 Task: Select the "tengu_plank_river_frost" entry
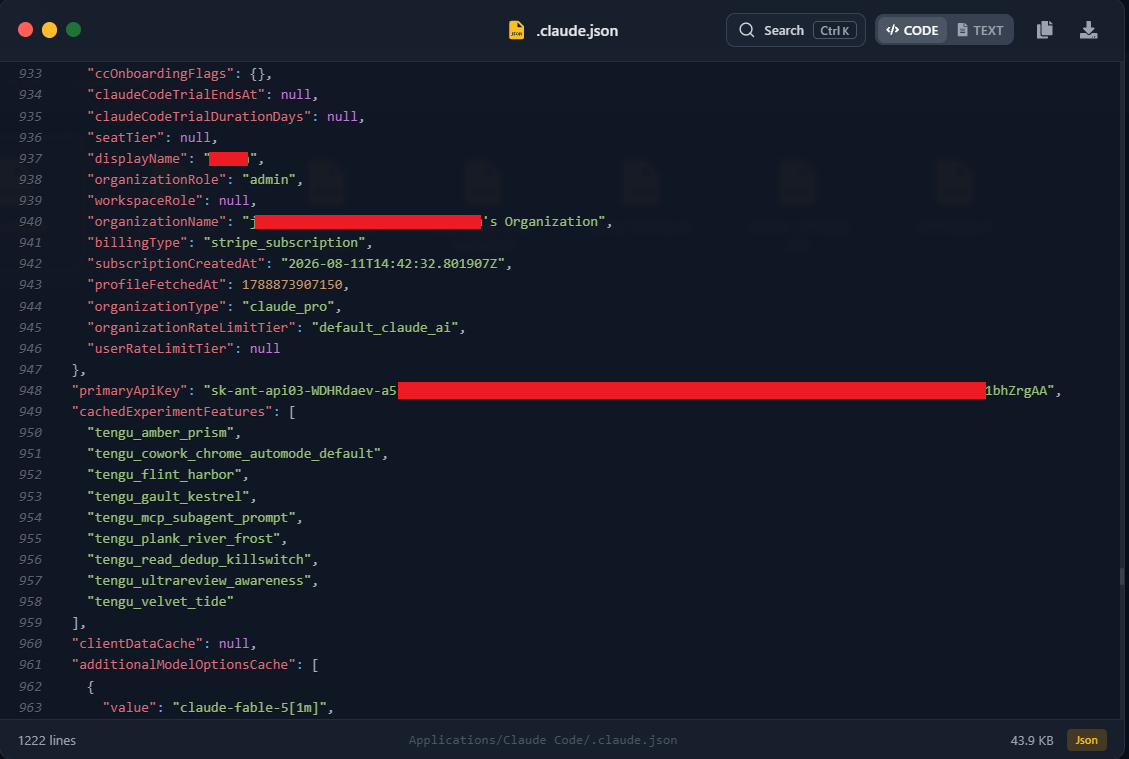[x=184, y=539]
